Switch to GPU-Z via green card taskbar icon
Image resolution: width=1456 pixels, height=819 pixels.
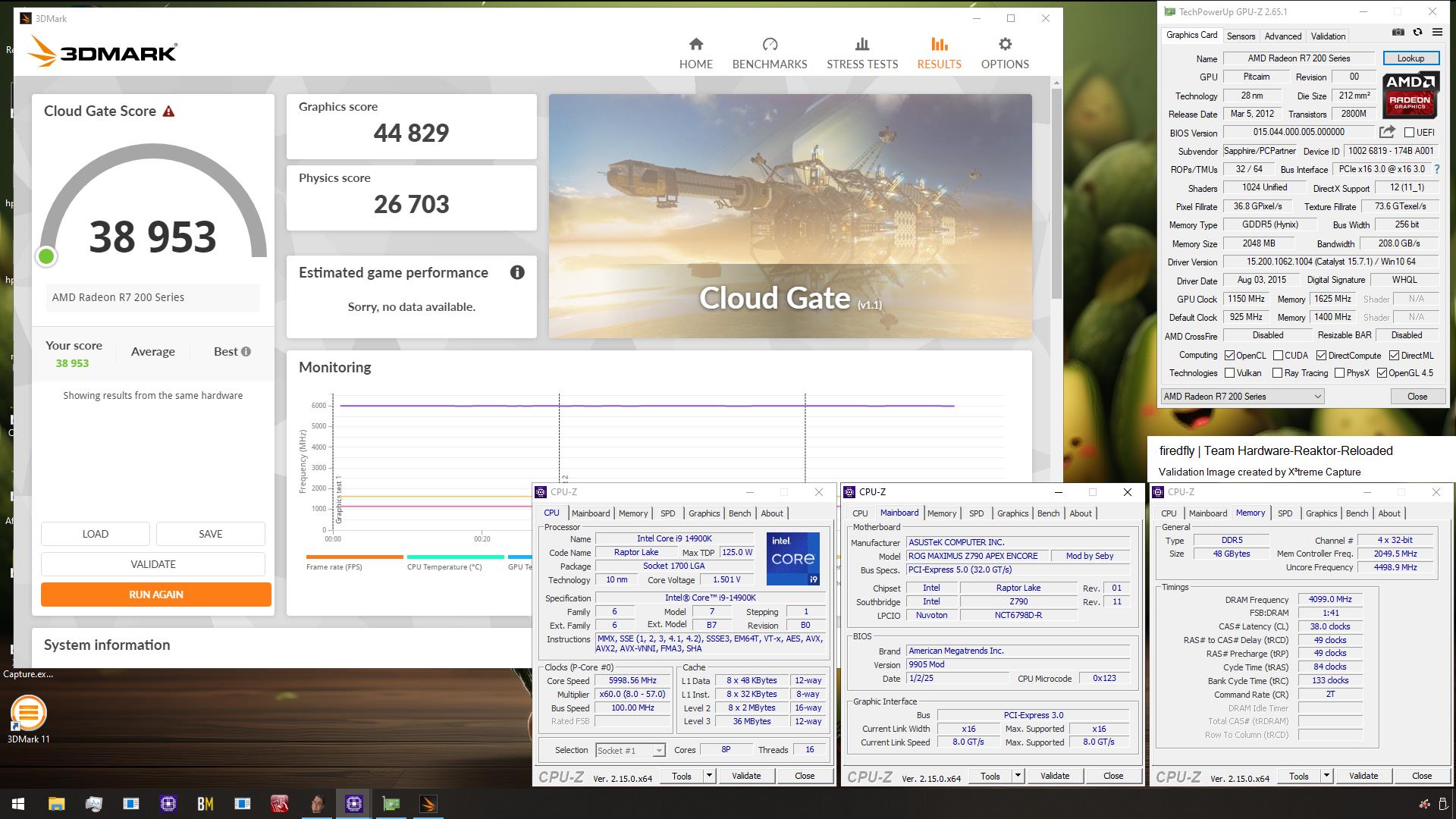(391, 804)
